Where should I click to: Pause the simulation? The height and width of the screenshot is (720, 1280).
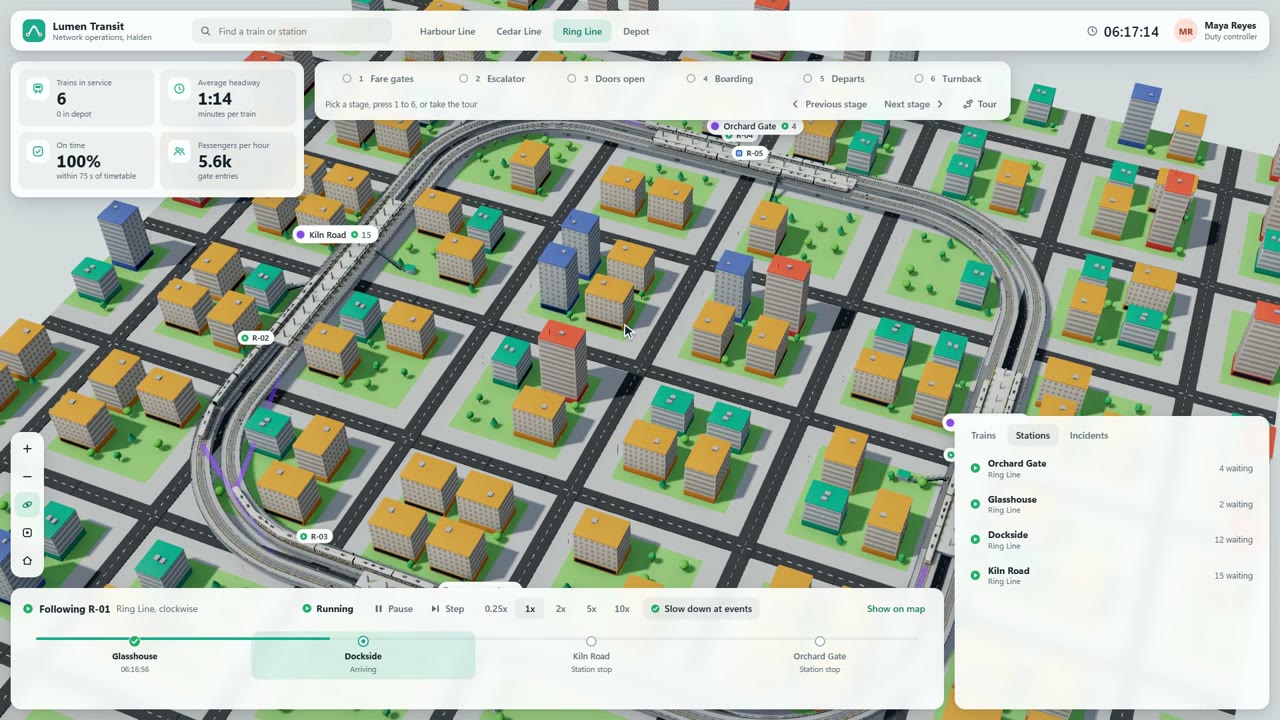[x=394, y=609]
